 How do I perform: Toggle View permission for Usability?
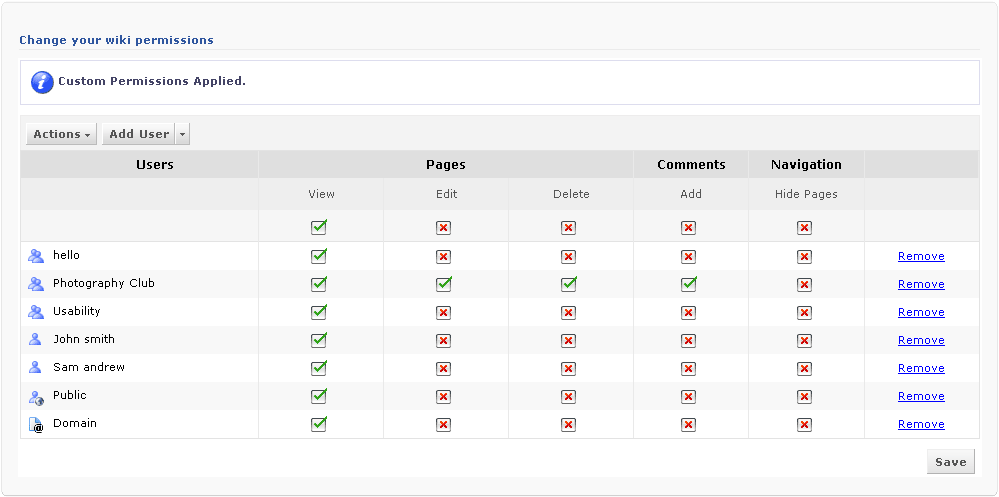[319, 312]
